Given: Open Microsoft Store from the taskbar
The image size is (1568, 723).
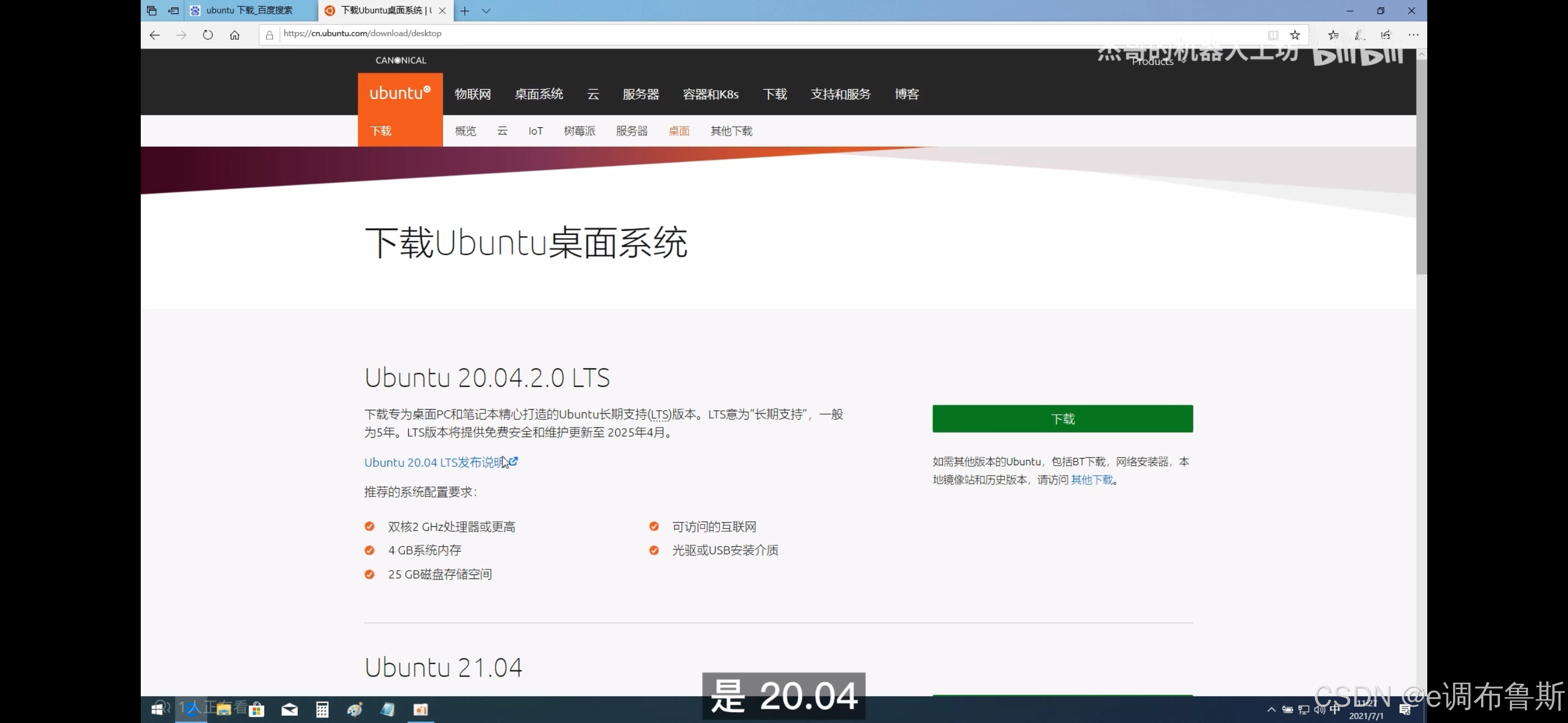Looking at the screenshot, I should point(256,709).
